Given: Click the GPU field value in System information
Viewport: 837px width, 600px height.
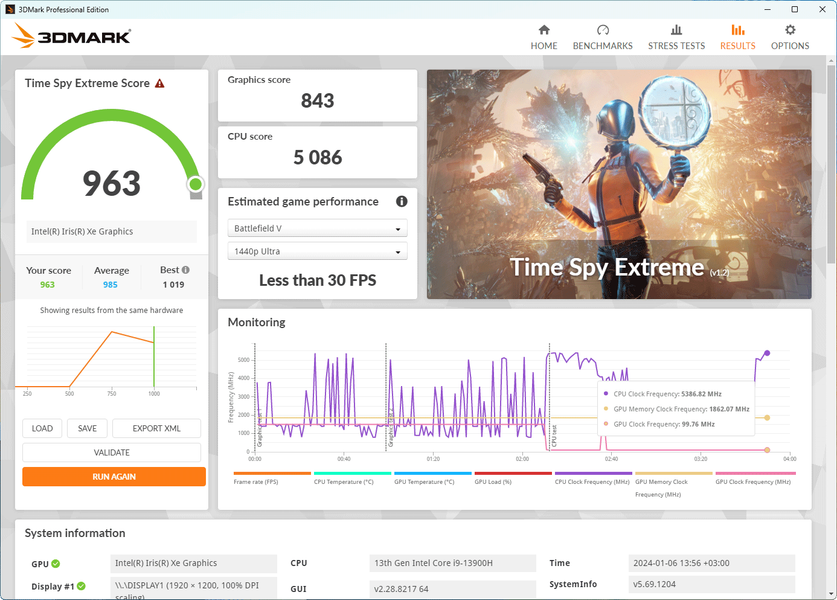Looking at the screenshot, I should (194, 563).
